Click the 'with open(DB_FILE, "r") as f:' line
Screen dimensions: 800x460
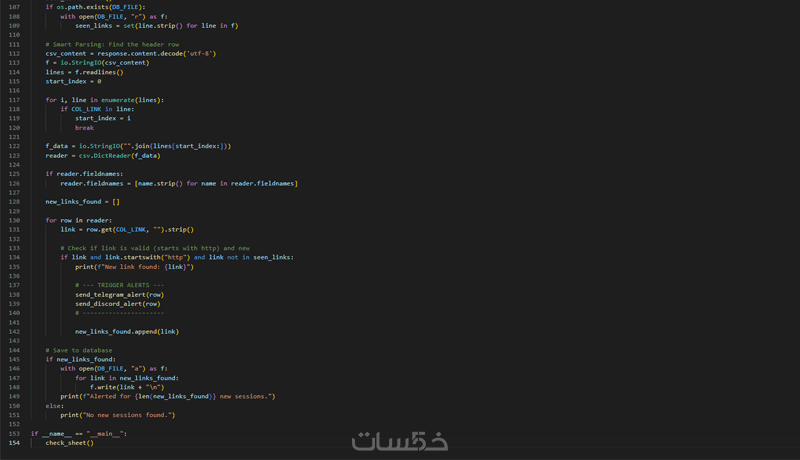click(x=114, y=16)
